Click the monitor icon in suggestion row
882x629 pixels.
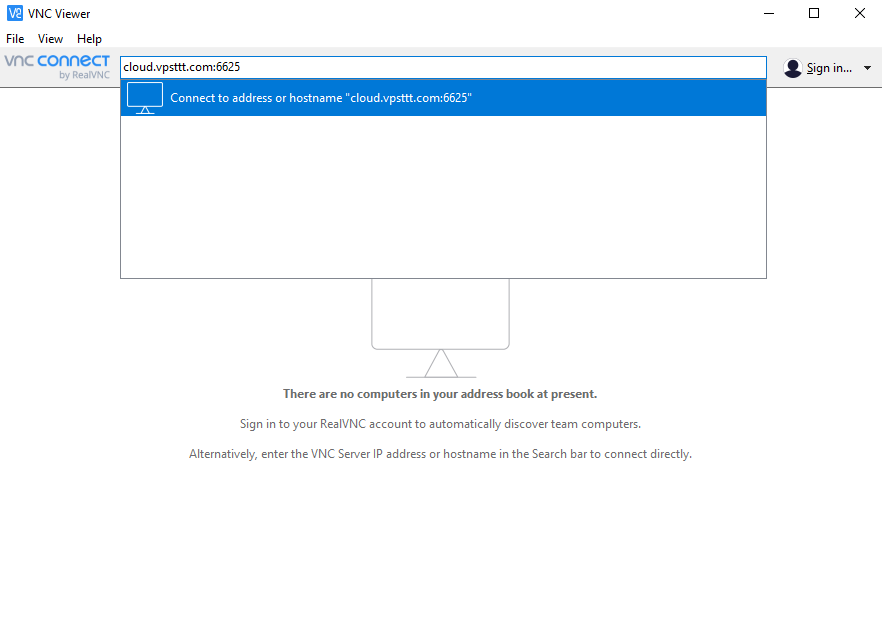145,98
